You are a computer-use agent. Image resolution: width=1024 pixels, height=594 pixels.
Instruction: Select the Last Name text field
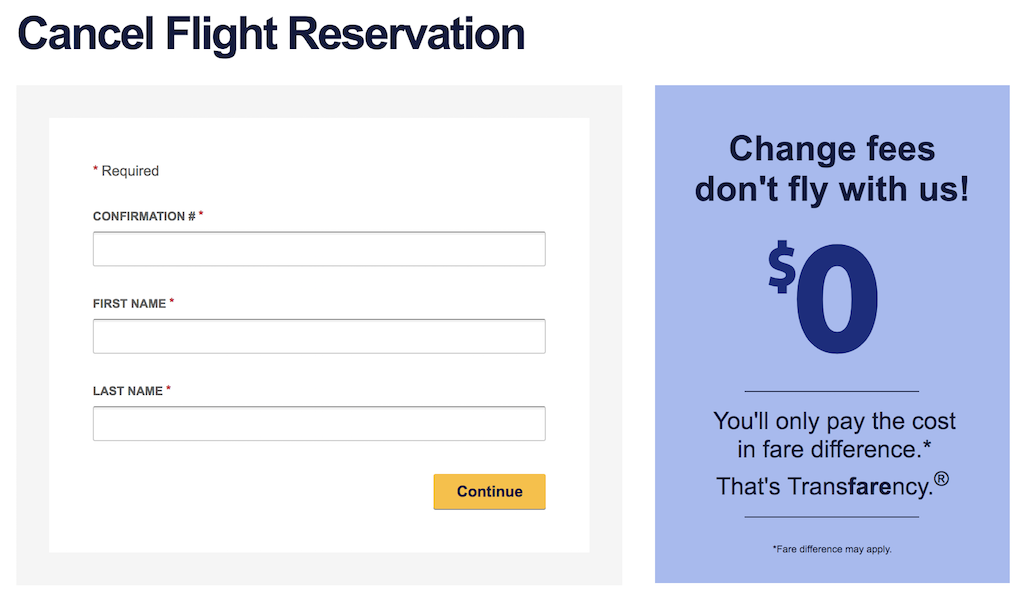[x=319, y=423]
